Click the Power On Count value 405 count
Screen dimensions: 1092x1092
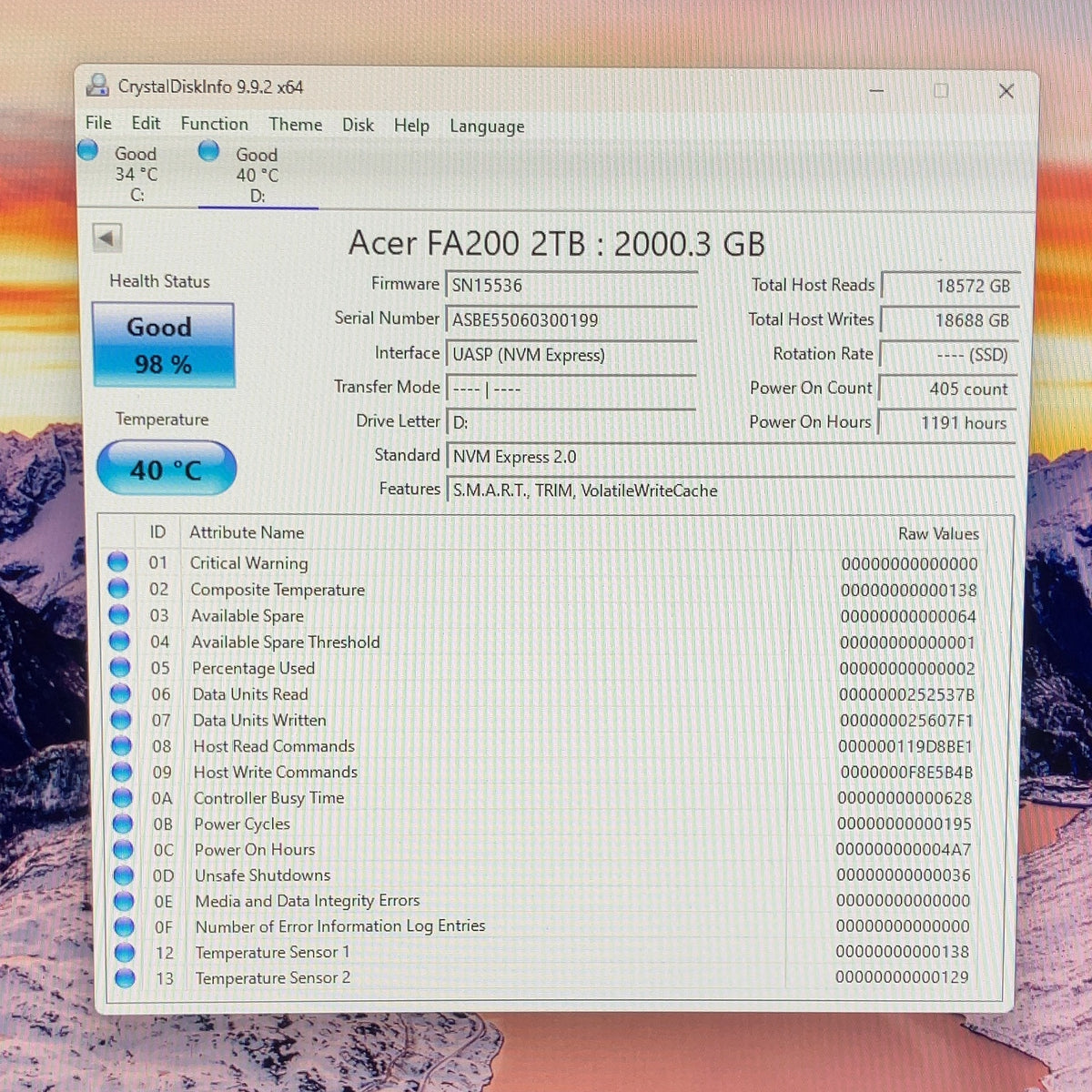pos(947,389)
